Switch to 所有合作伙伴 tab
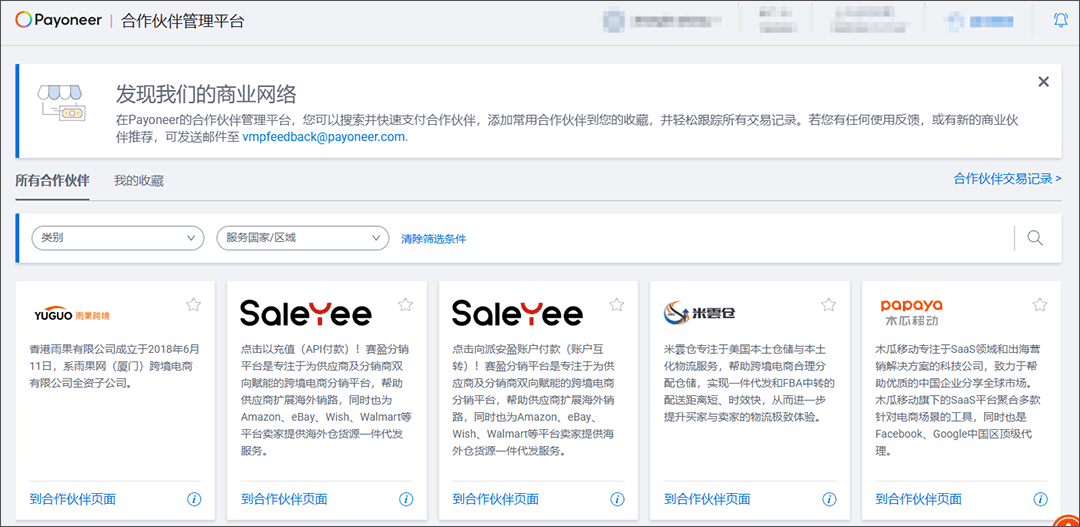The width and height of the screenshot is (1080, 527). point(52,181)
